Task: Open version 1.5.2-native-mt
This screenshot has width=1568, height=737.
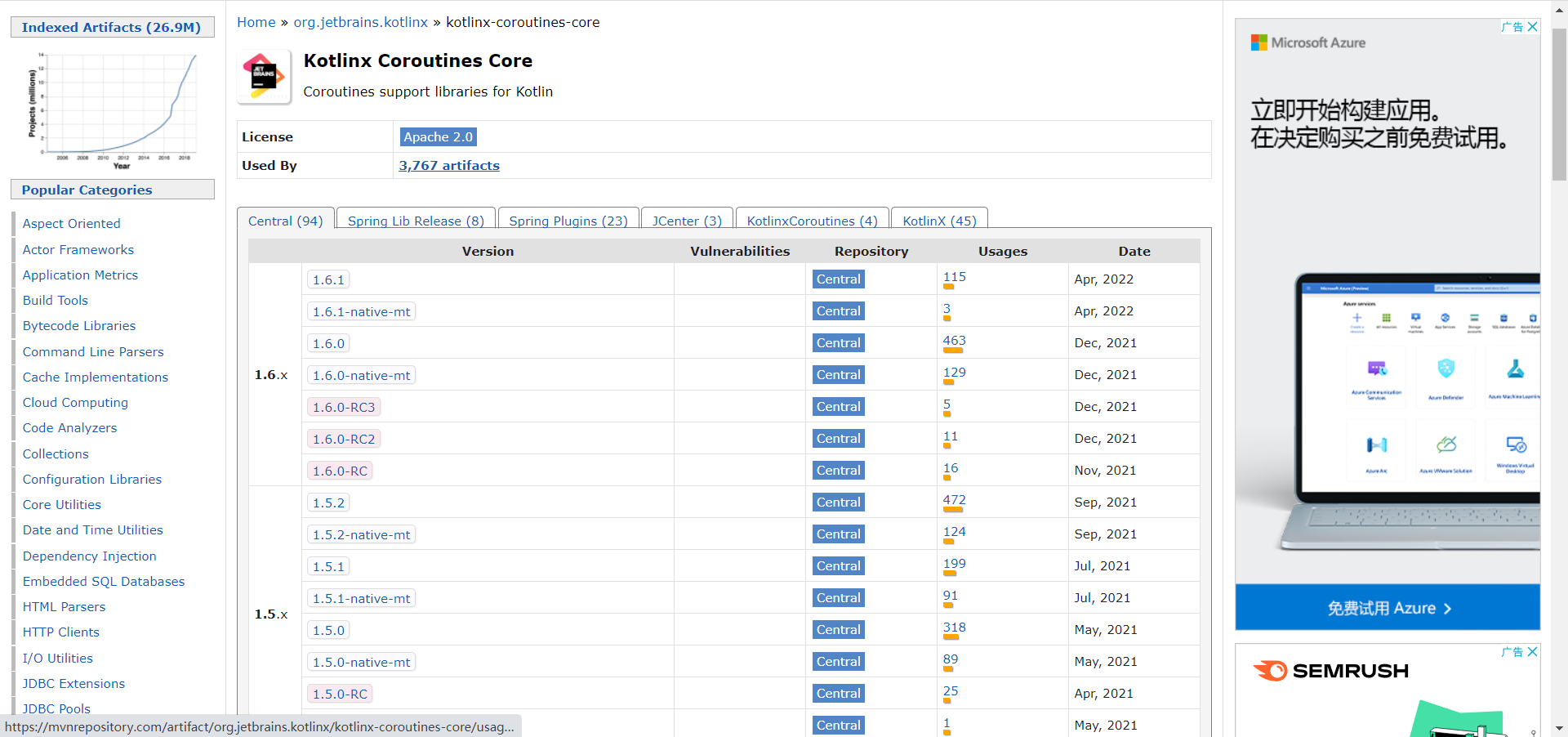Action: (361, 534)
